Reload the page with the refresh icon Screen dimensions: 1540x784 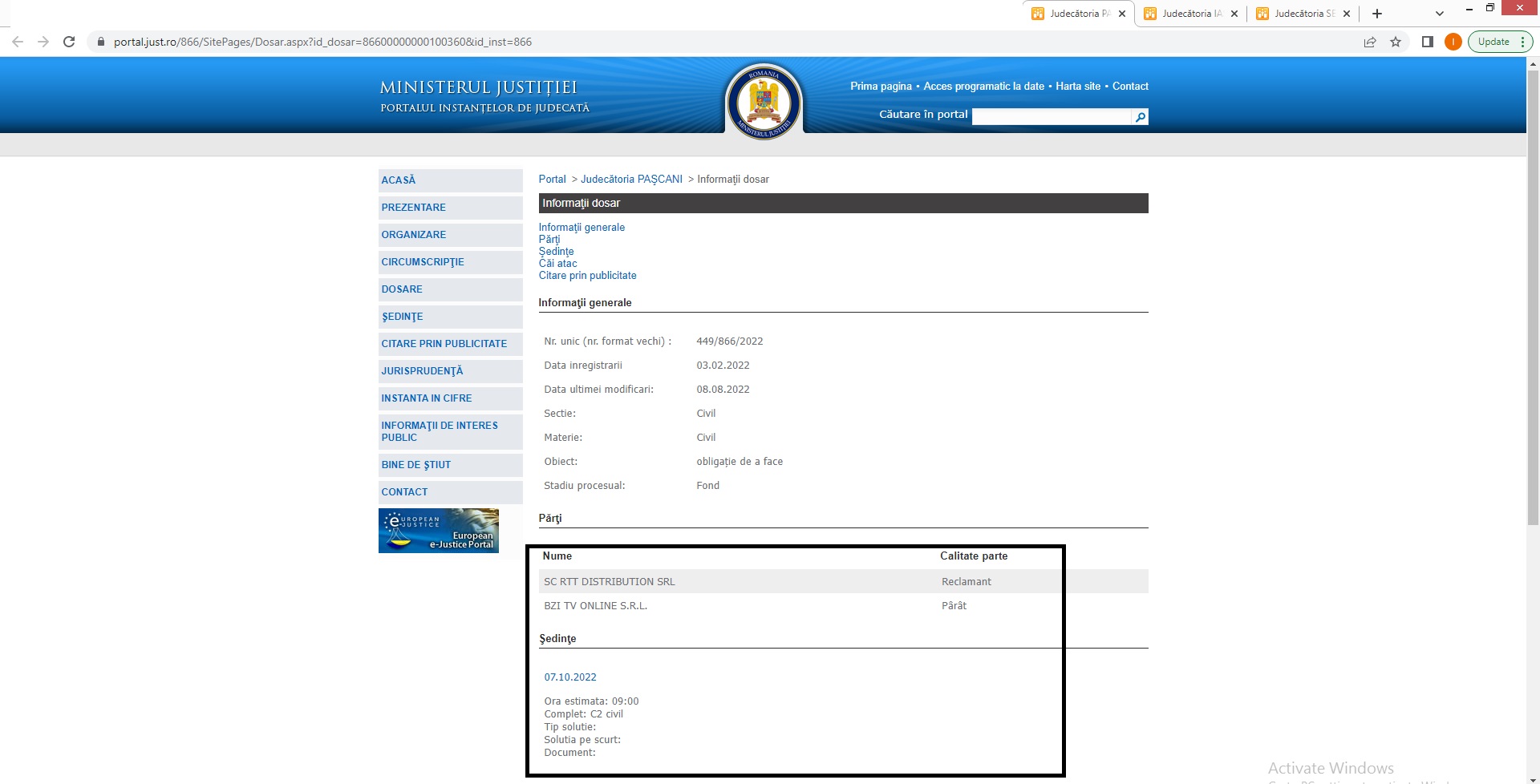pyautogui.click(x=69, y=42)
